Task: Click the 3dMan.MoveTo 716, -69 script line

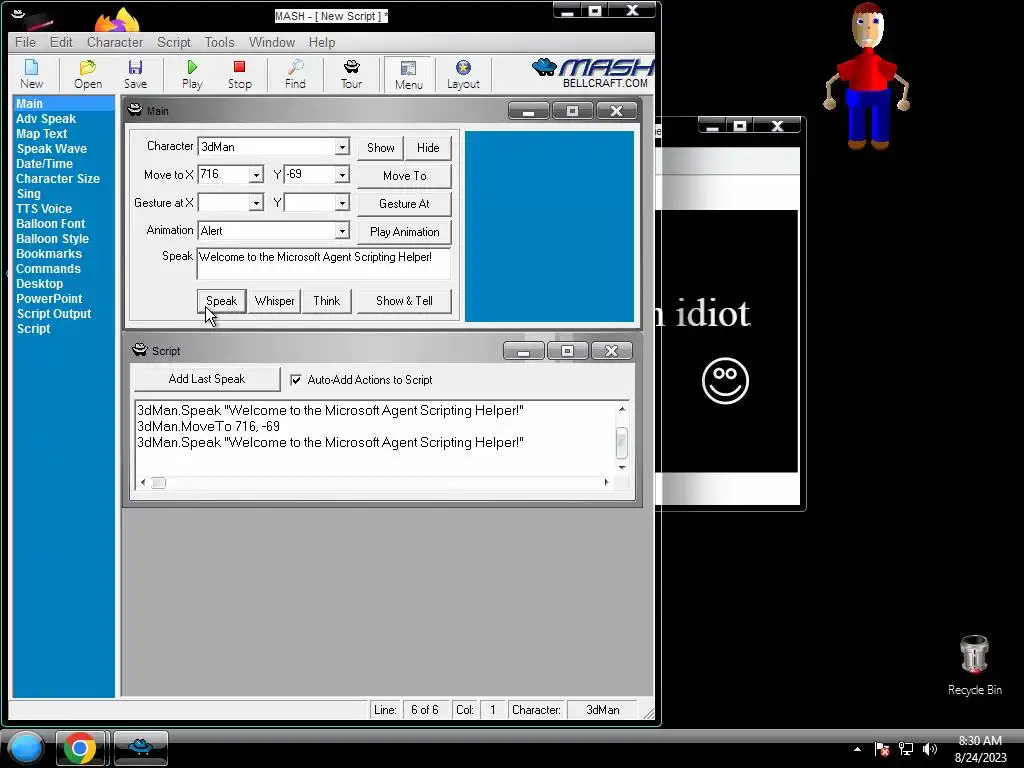Action: [208, 426]
